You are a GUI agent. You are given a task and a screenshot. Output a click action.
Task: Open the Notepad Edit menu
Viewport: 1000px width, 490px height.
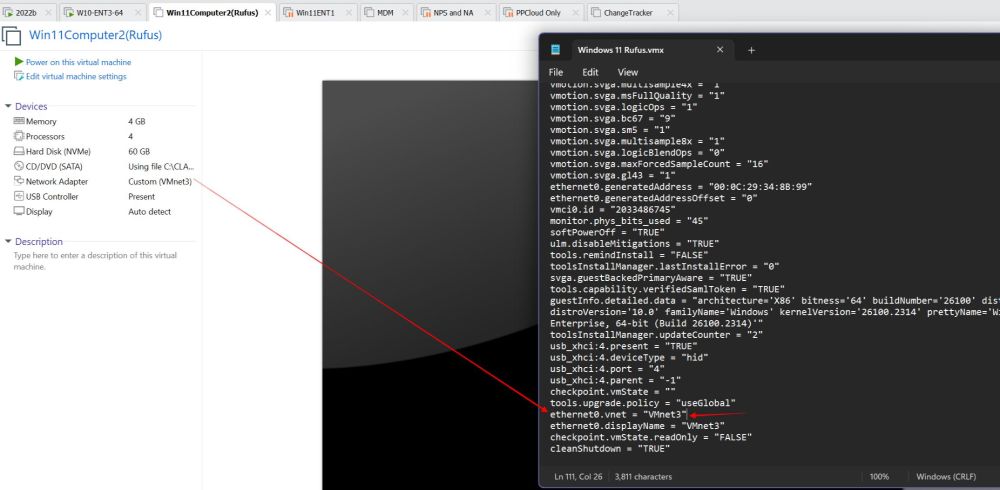click(590, 72)
